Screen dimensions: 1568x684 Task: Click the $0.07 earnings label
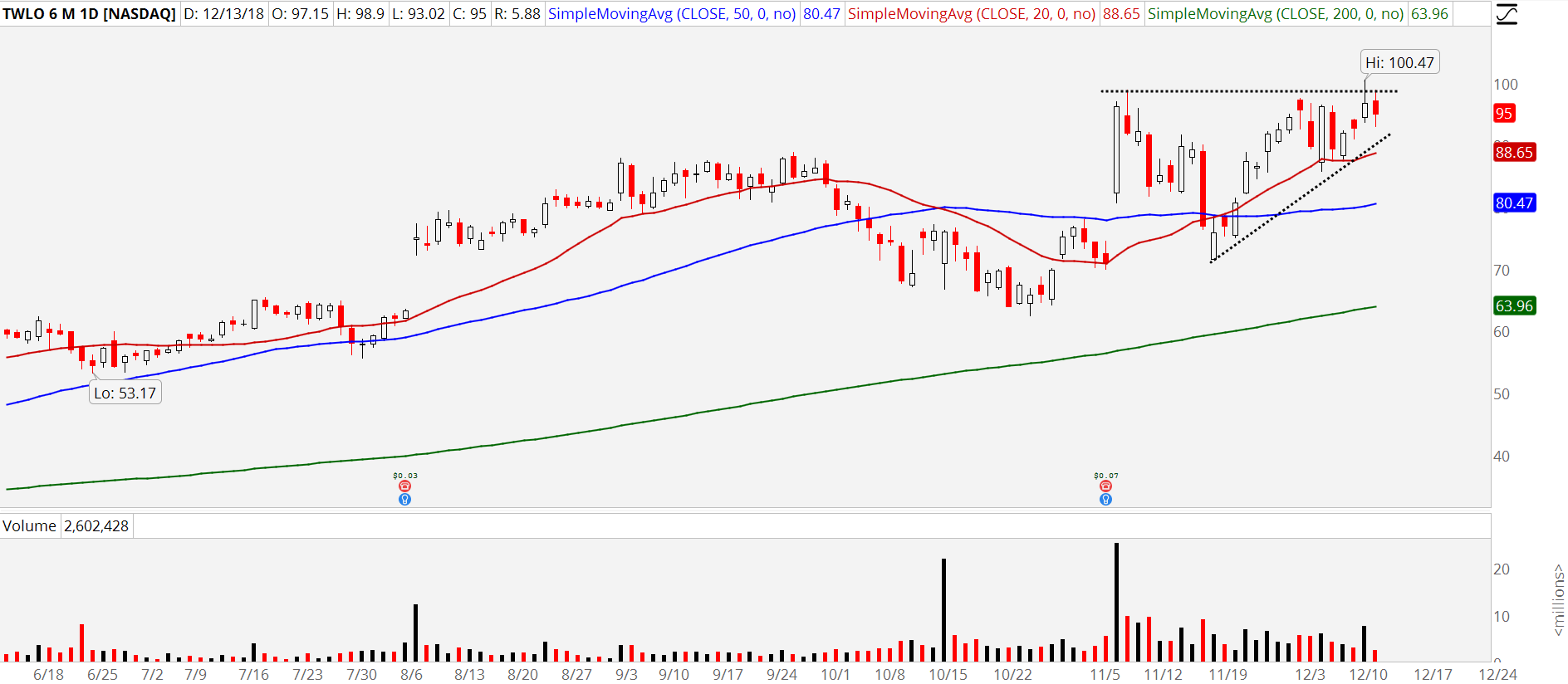click(x=1106, y=476)
